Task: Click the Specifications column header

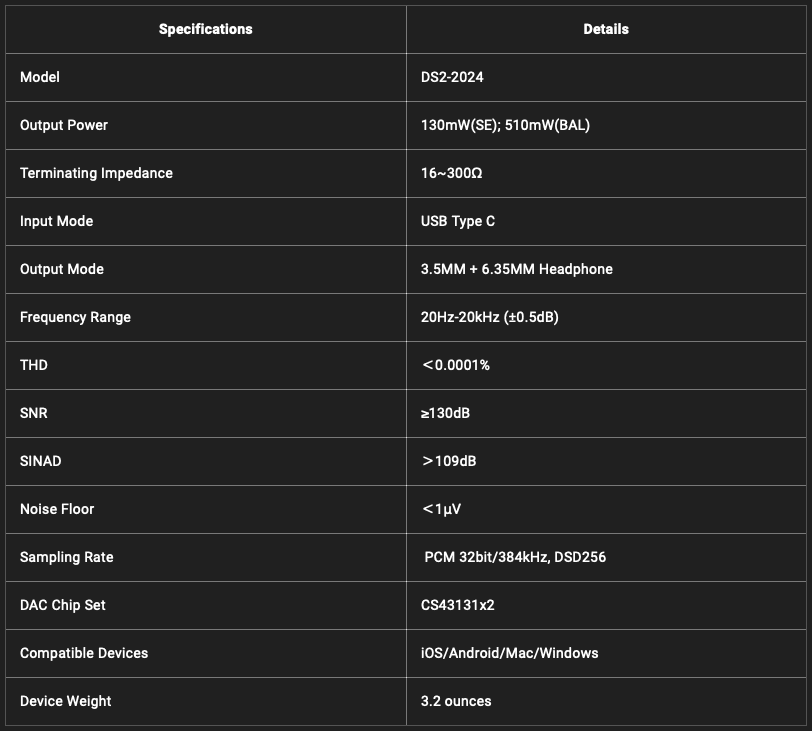Action: pos(206,29)
